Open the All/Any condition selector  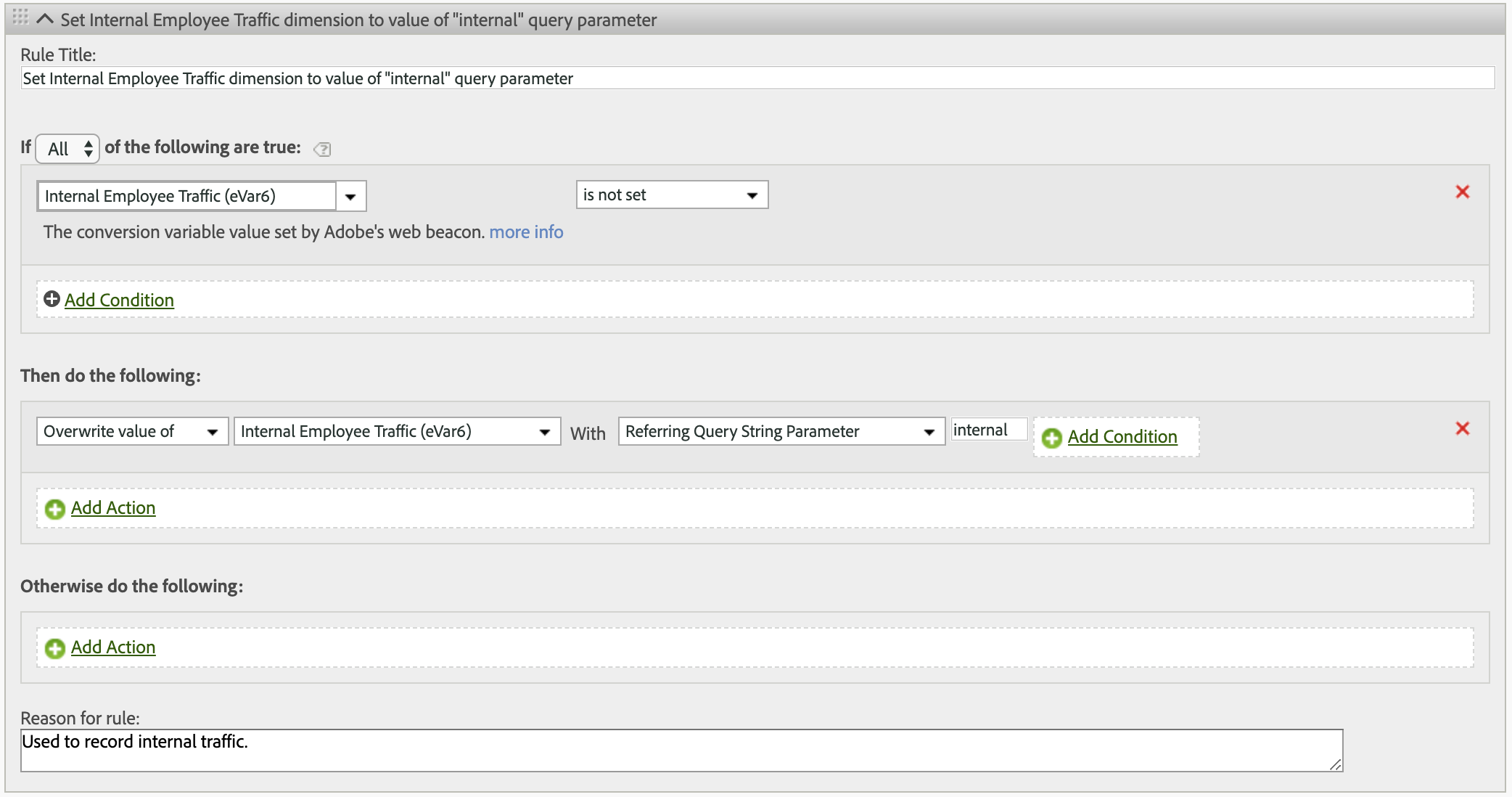pos(67,149)
